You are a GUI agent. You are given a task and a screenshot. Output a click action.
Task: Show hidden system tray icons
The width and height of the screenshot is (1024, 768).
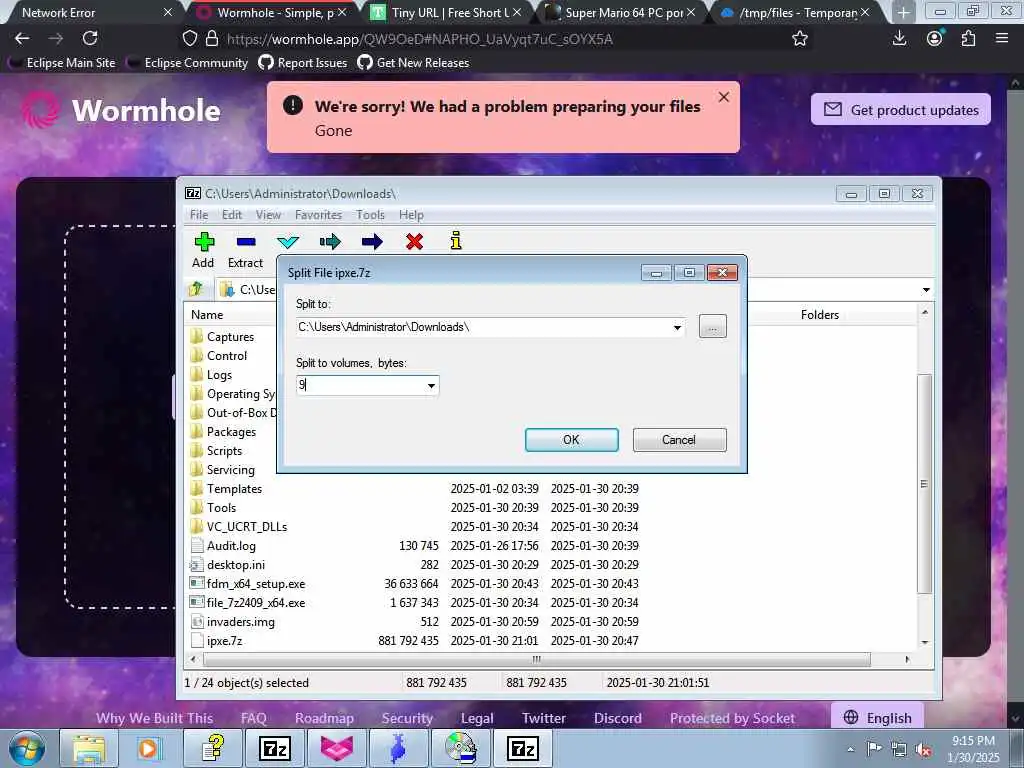[850, 750]
